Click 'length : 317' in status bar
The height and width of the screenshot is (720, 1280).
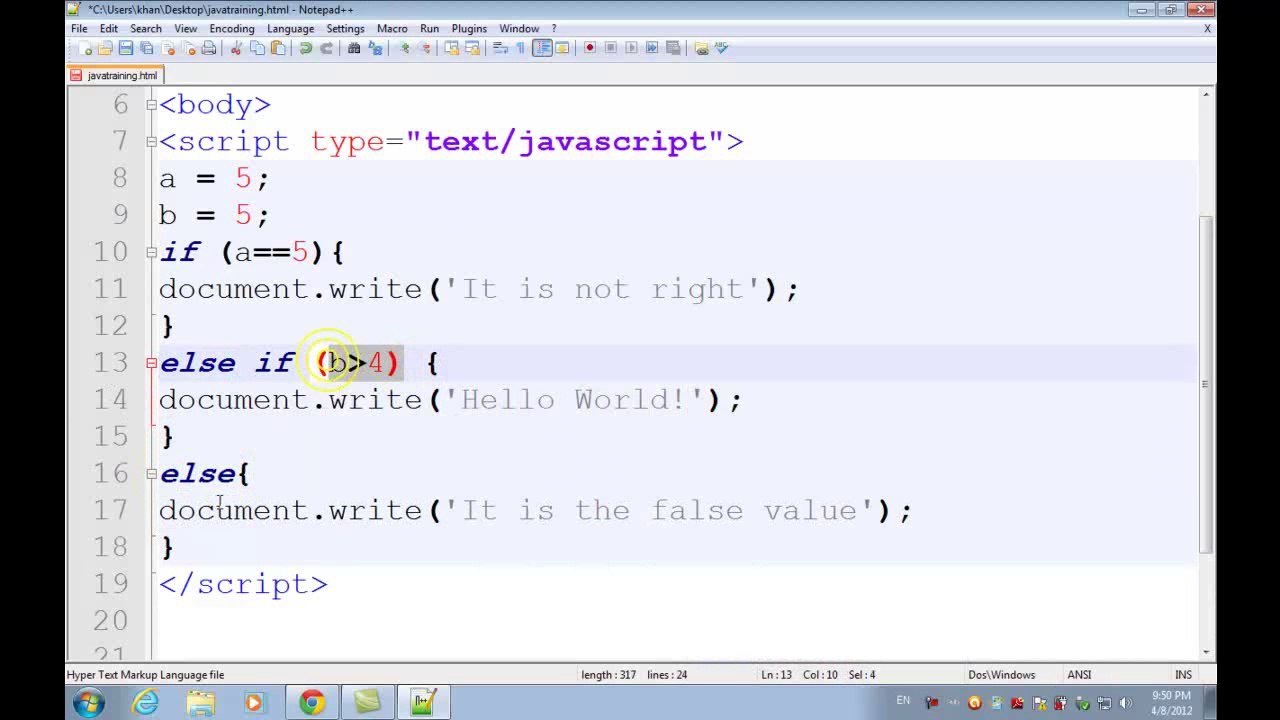(608, 675)
